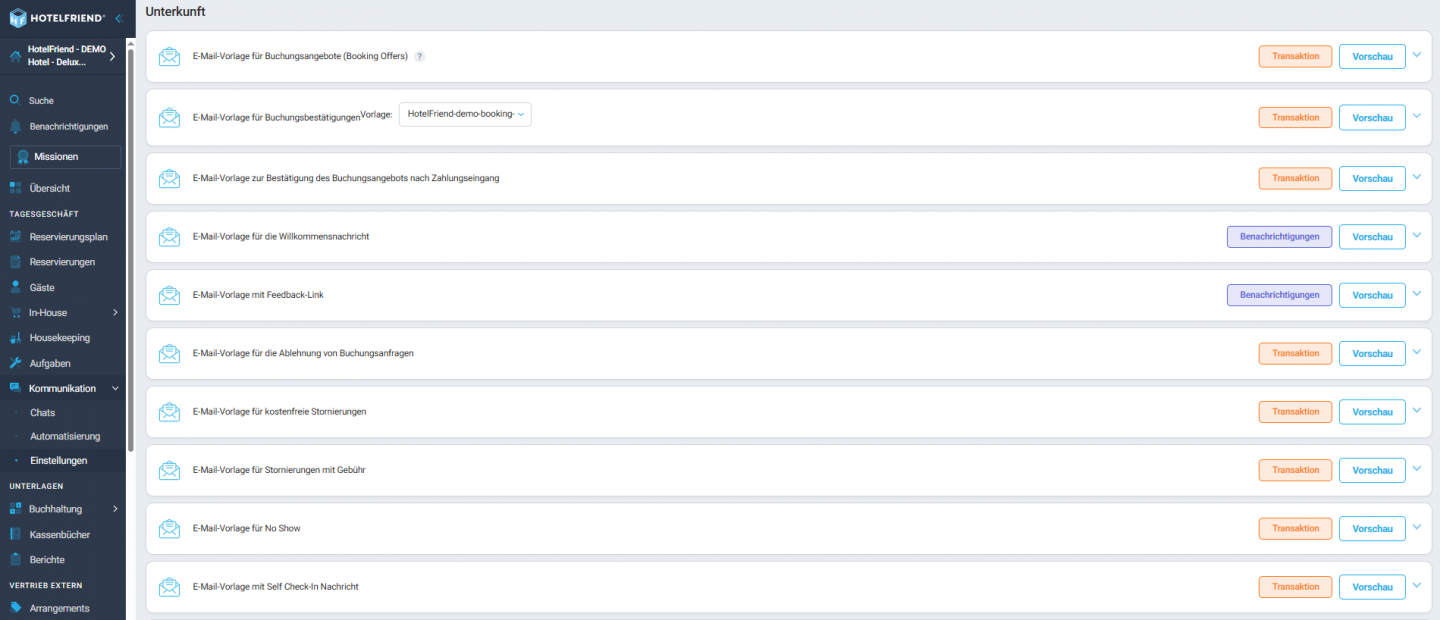Click envelope icon of No Show template
The height and width of the screenshot is (620, 1440).
coord(170,528)
